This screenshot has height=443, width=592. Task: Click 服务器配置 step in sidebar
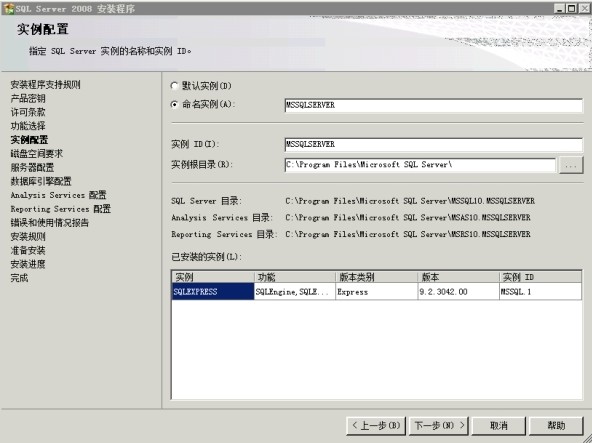[32, 167]
